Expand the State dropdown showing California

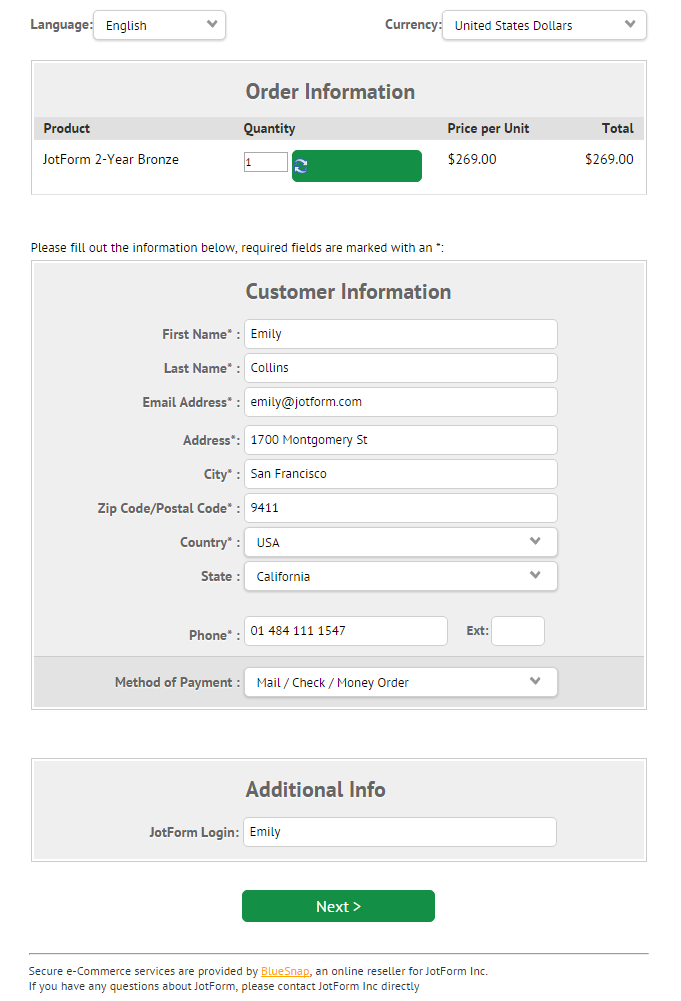point(400,576)
